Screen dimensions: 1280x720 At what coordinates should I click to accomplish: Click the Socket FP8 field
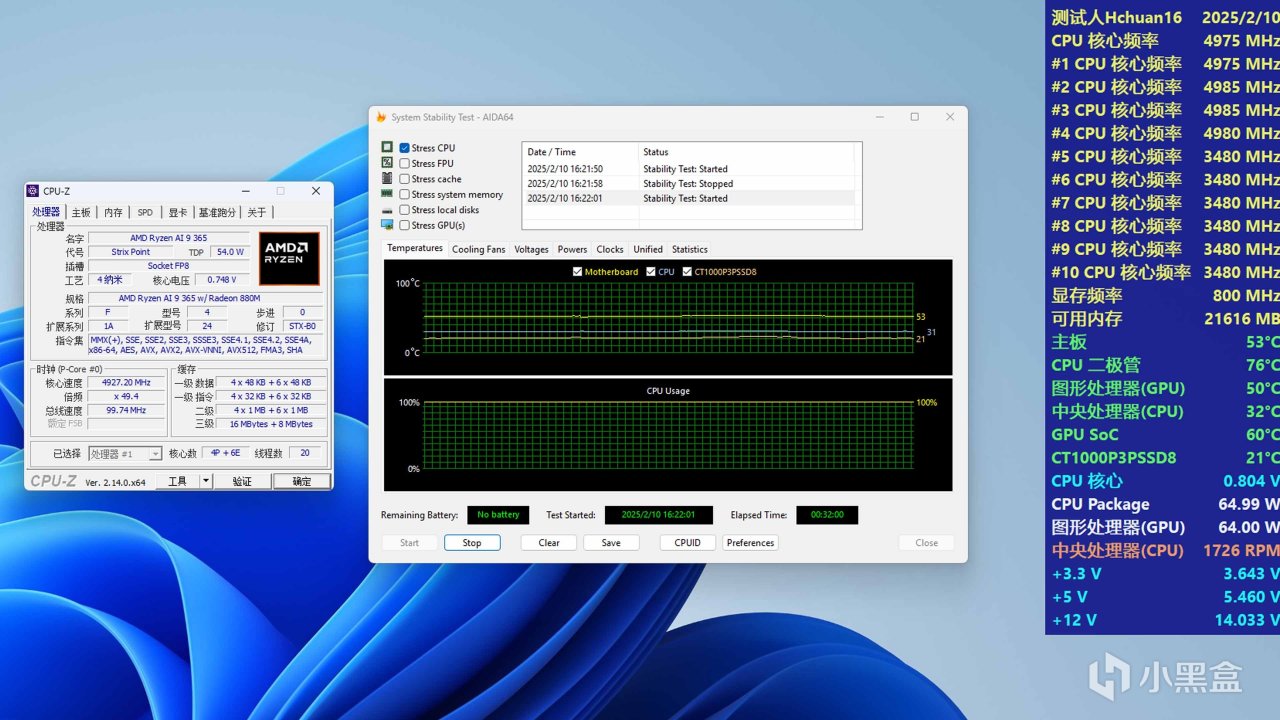[x=169, y=266]
